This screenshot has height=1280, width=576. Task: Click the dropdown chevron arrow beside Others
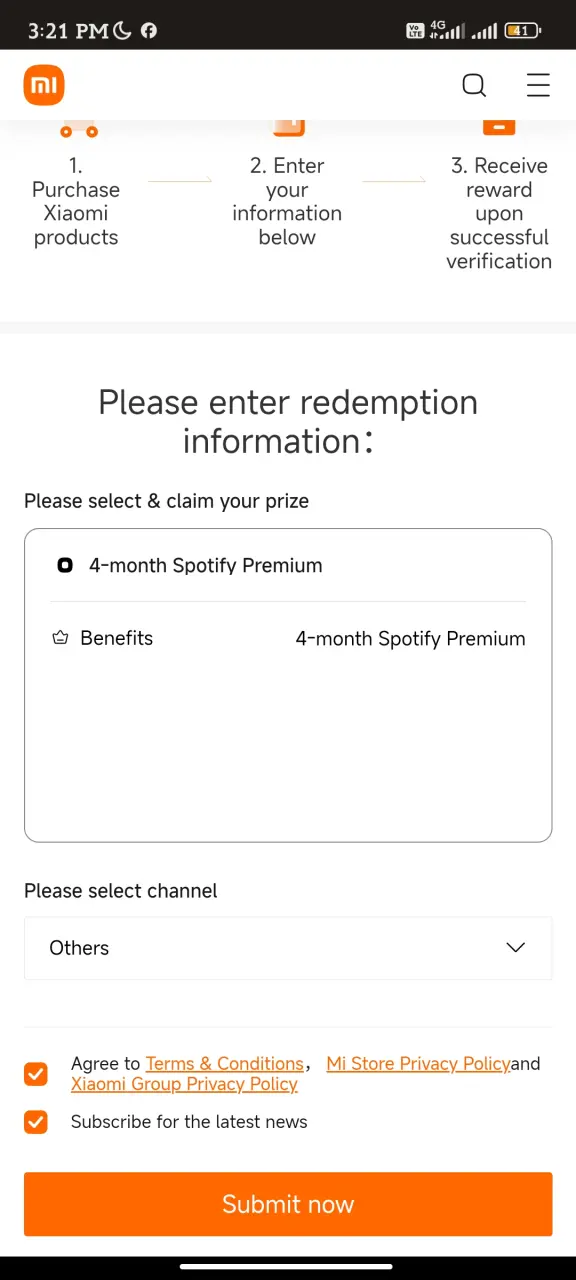tap(516, 948)
